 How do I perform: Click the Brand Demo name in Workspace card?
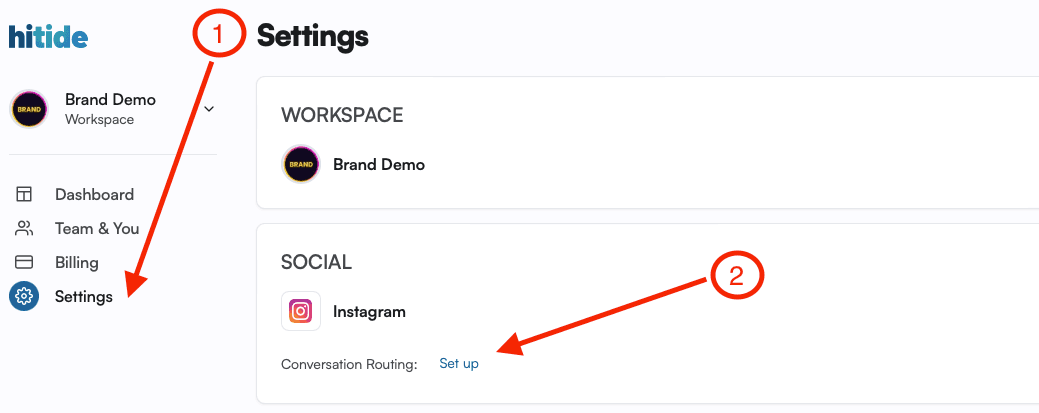[379, 164]
